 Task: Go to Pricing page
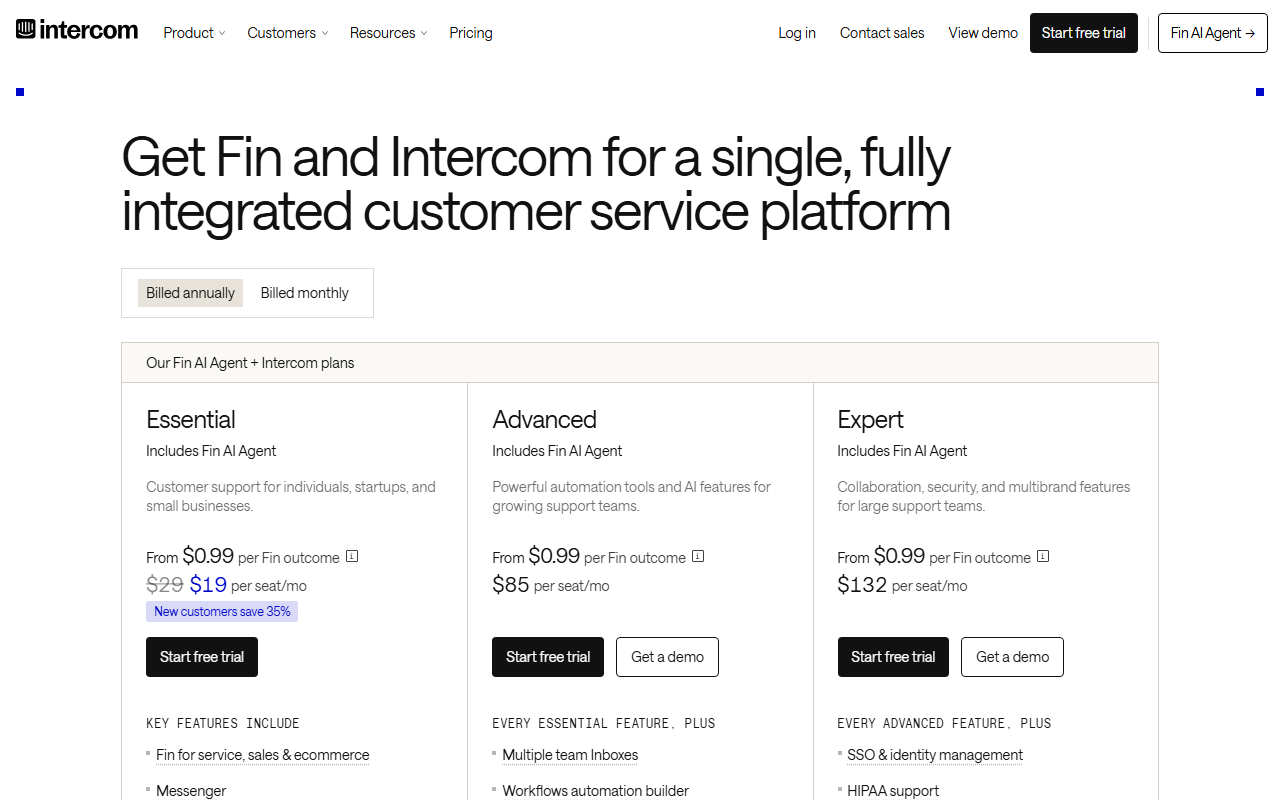471,33
